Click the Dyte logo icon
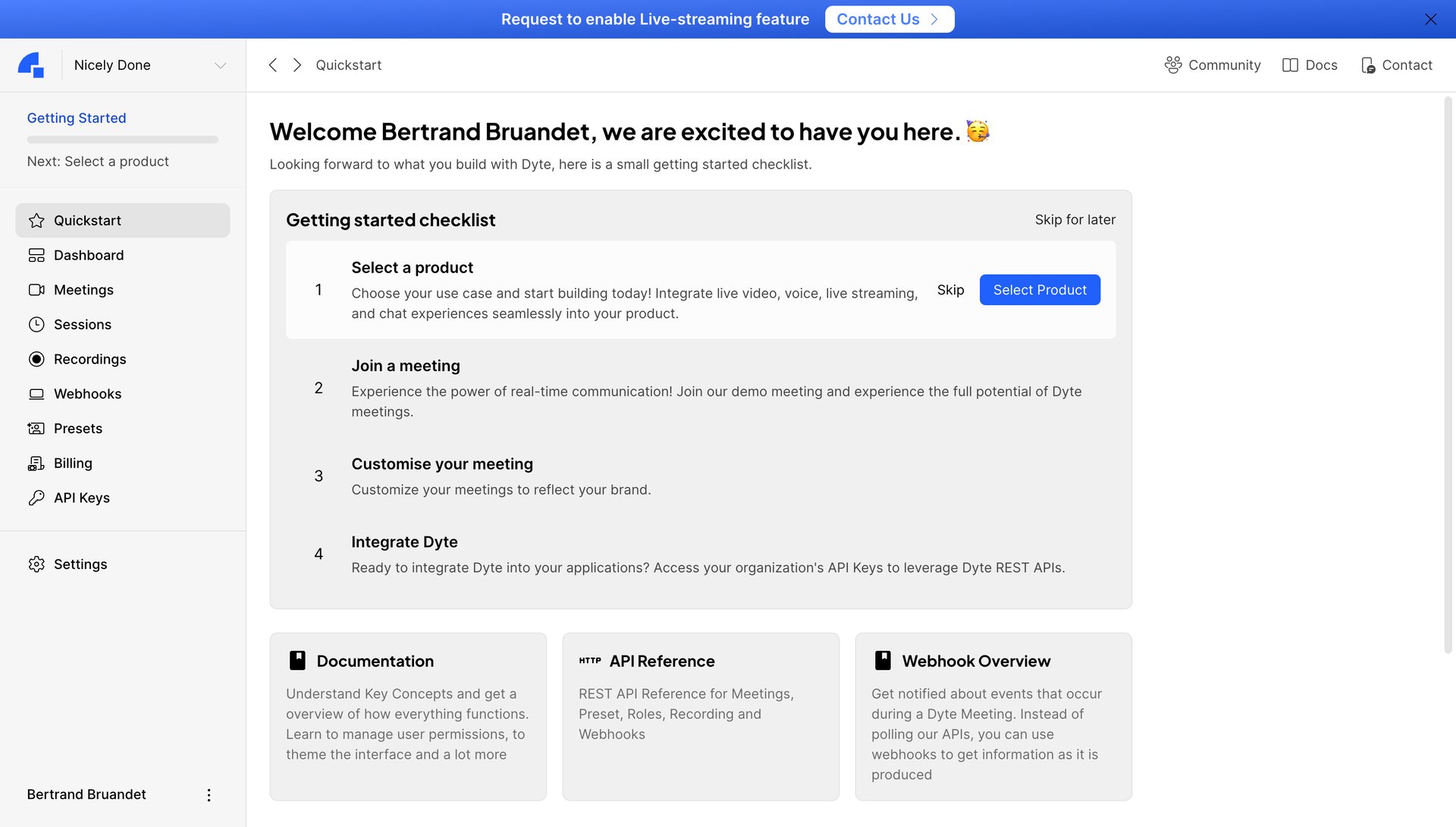 [31, 65]
